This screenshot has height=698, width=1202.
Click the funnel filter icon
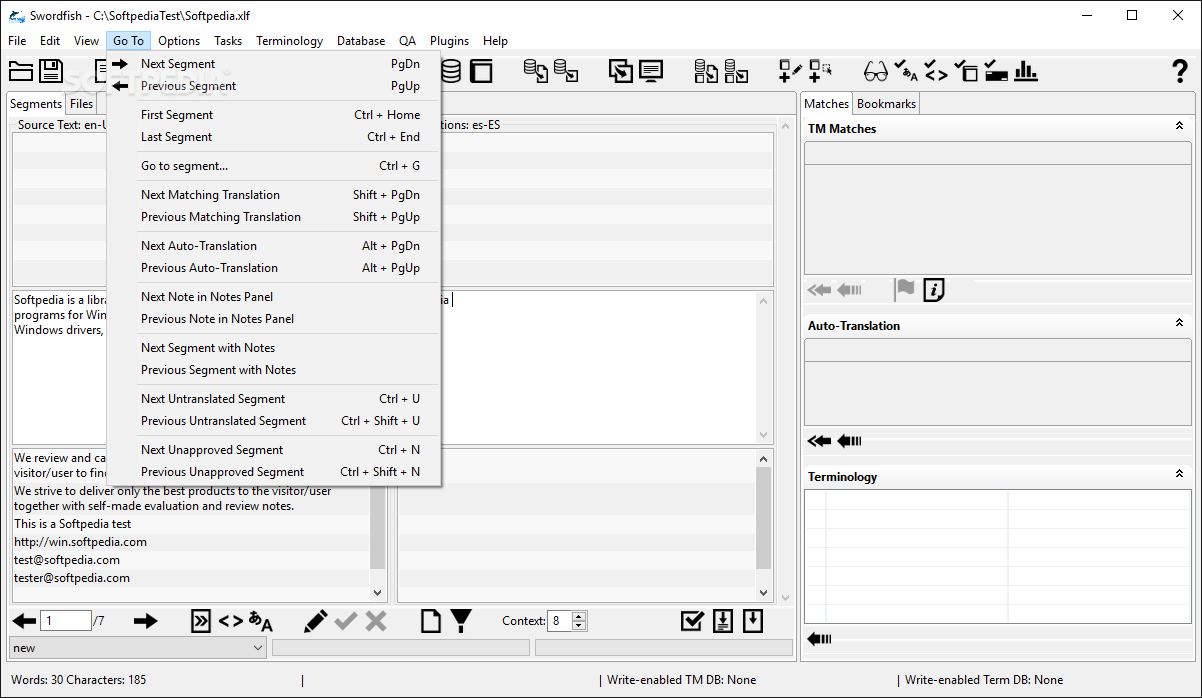460,621
